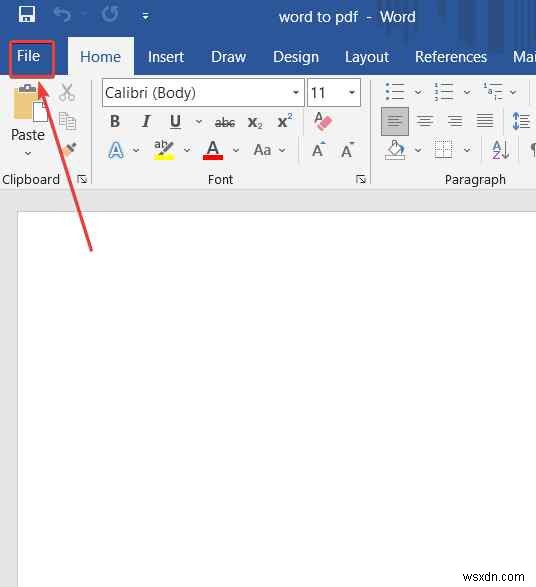Open the Design ribbon tab
This screenshot has width=536, height=587.
[296, 57]
